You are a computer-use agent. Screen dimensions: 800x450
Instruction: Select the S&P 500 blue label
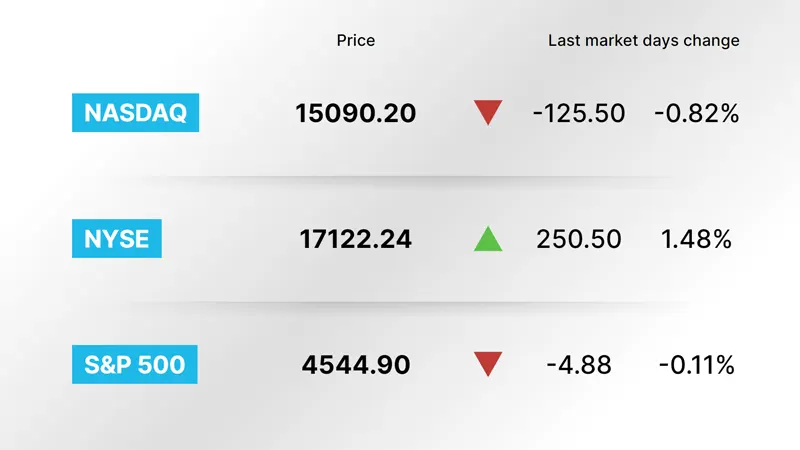click(x=135, y=364)
